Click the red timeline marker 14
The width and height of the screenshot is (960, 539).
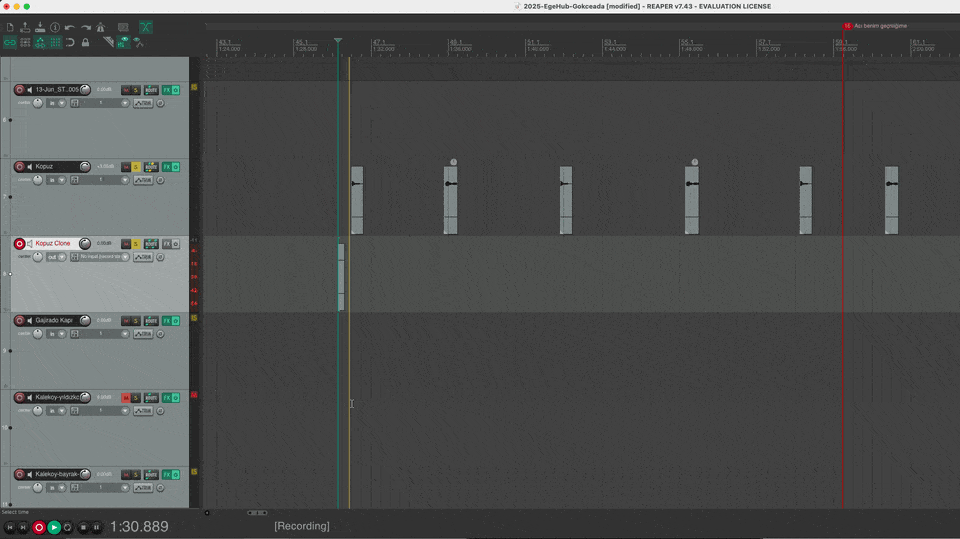(x=847, y=26)
